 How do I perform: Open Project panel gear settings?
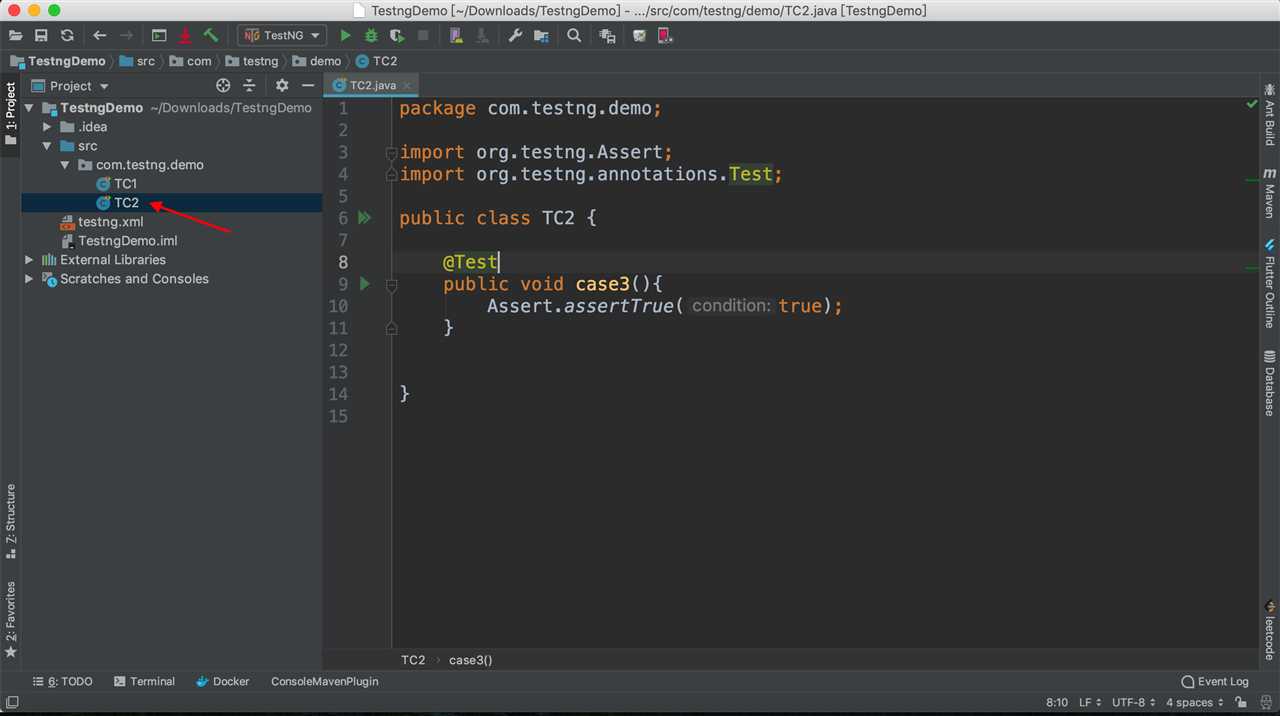(x=282, y=86)
